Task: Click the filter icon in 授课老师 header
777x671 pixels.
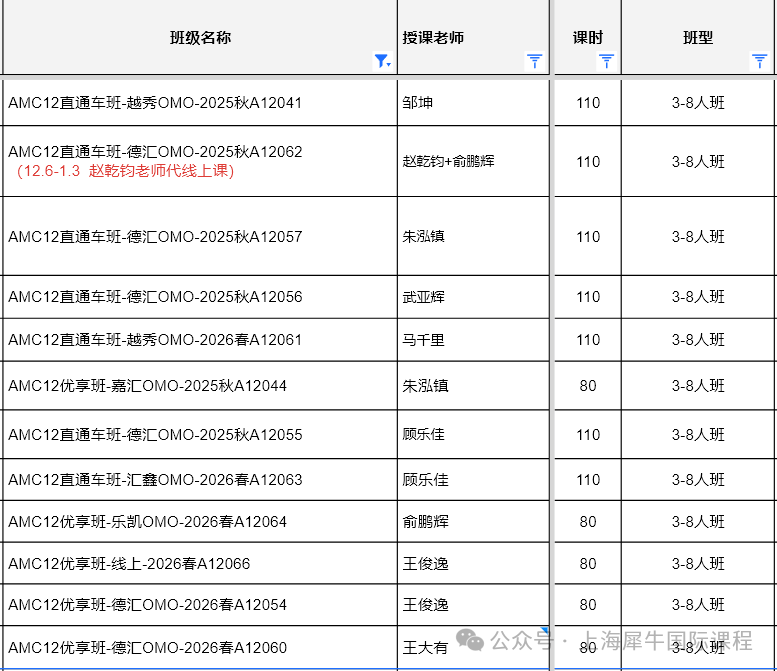Action: (x=535, y=61)
